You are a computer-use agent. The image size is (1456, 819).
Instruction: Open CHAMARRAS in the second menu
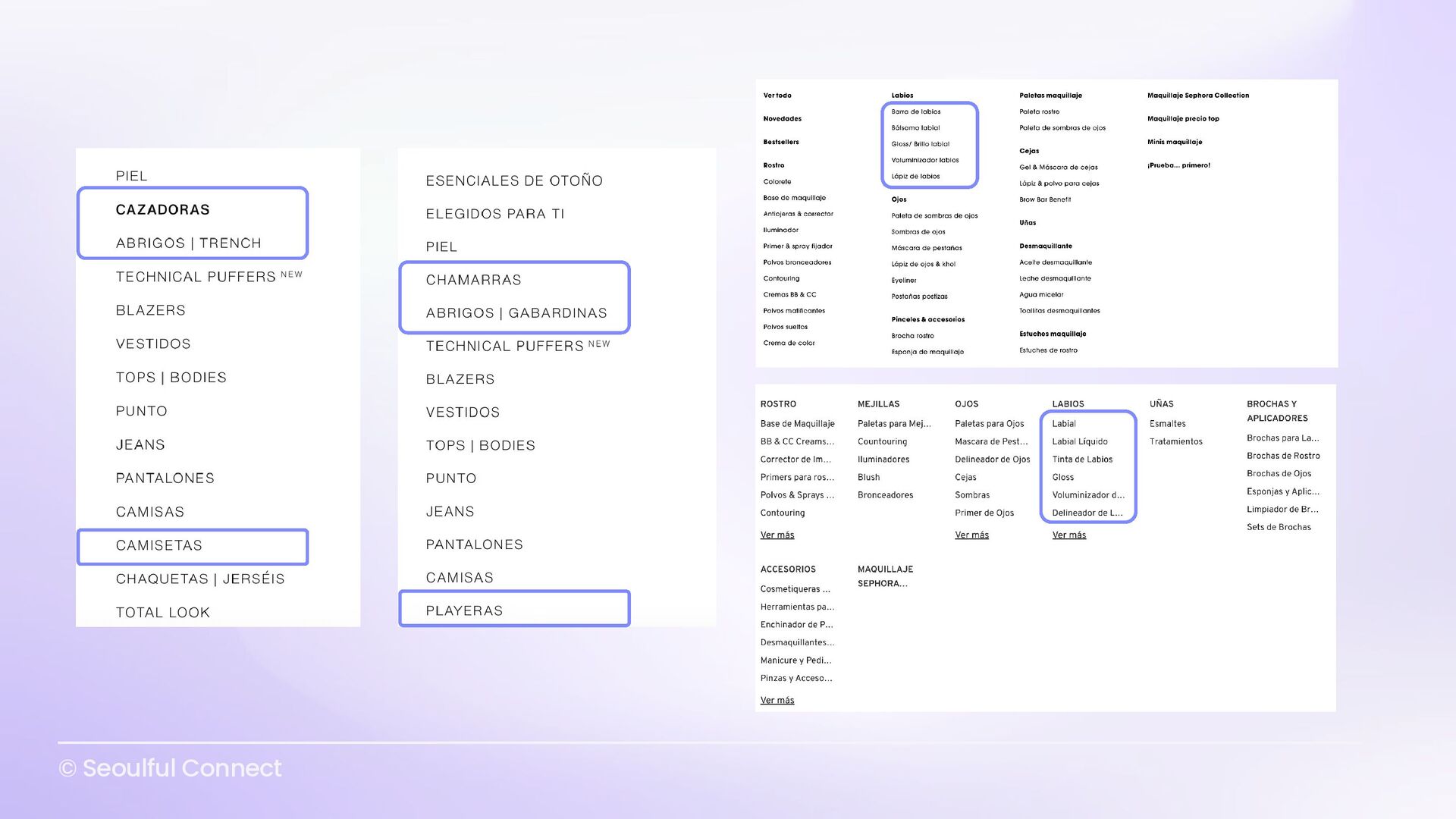tap(473, 280)
